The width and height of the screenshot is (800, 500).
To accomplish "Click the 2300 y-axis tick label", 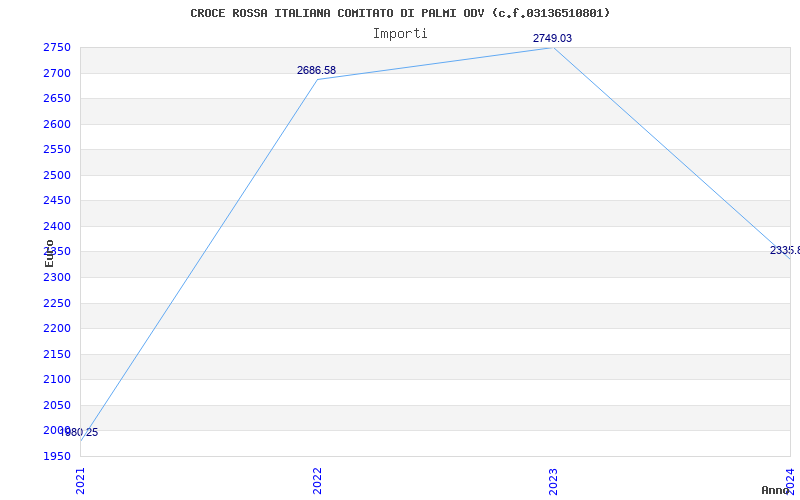I will (57, 278).
